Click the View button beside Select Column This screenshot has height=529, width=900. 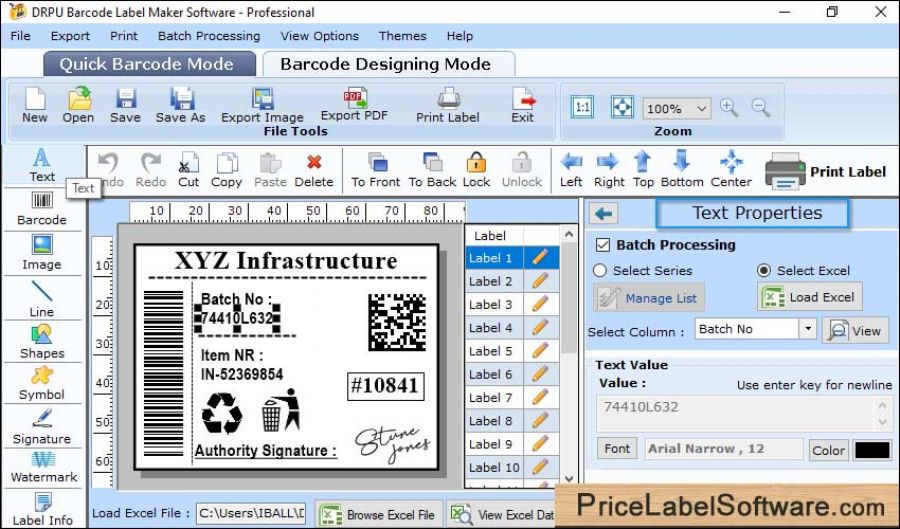(x=855, y=330)
